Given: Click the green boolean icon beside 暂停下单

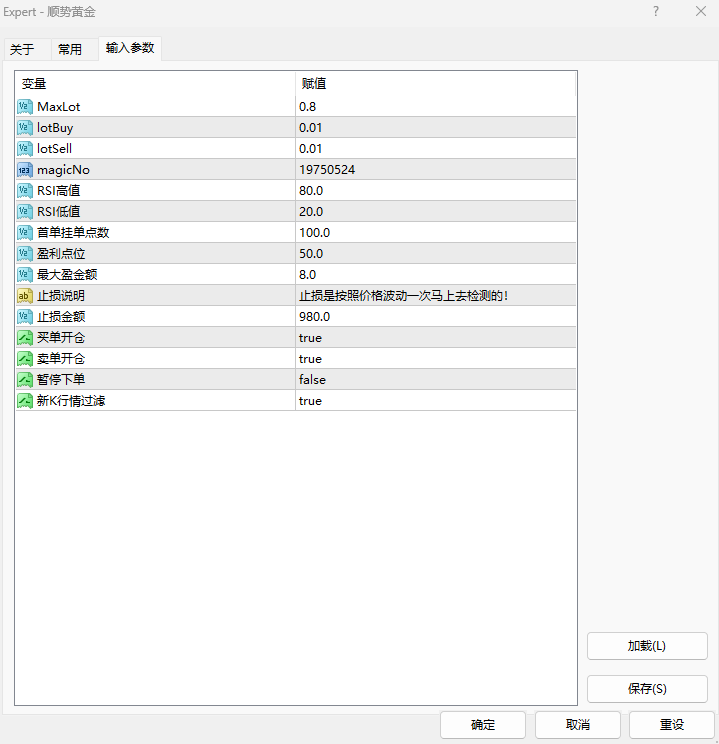Looking at the screenshot, I should coord(25,380).
